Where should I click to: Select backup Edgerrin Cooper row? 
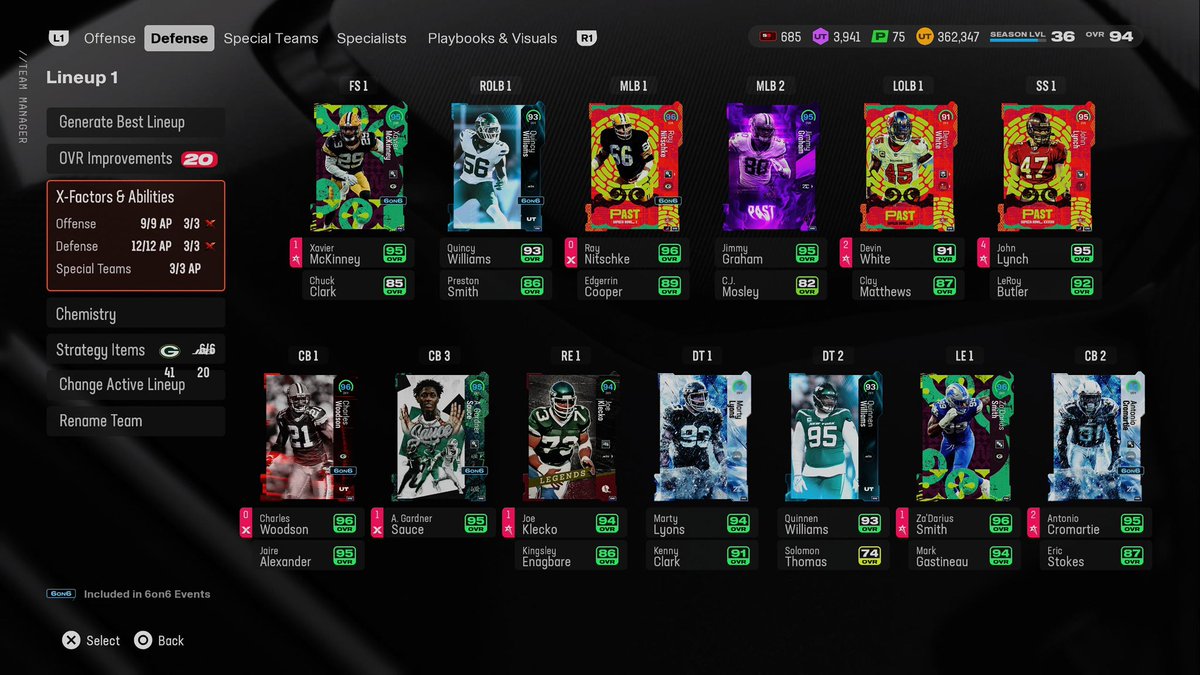[x=634, y=286]
